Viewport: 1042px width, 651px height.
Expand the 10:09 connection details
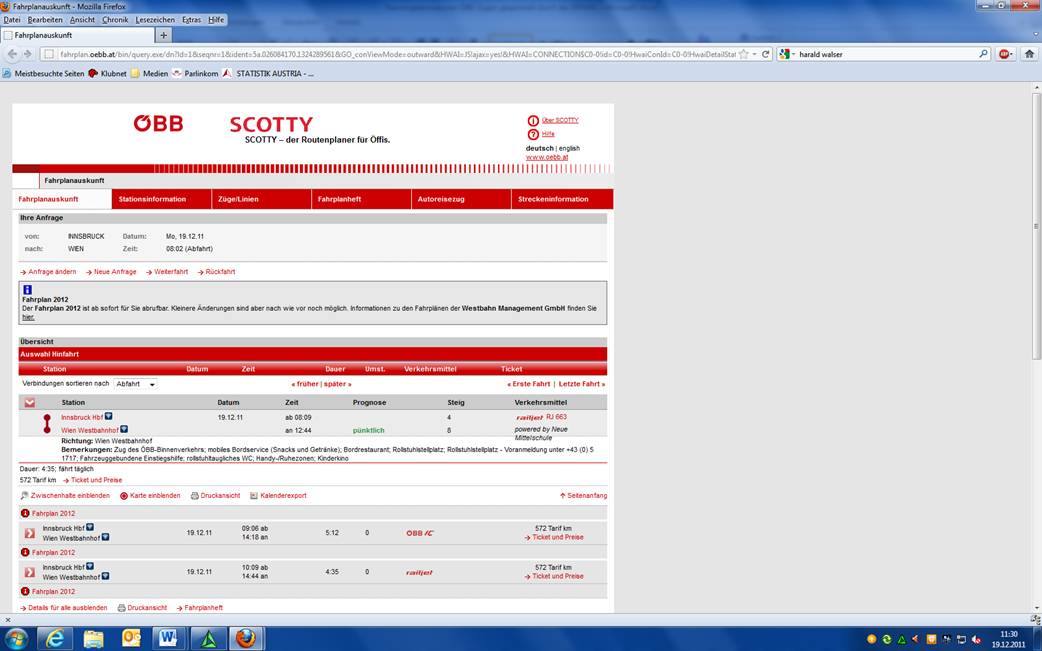click(x=30, y=572)
